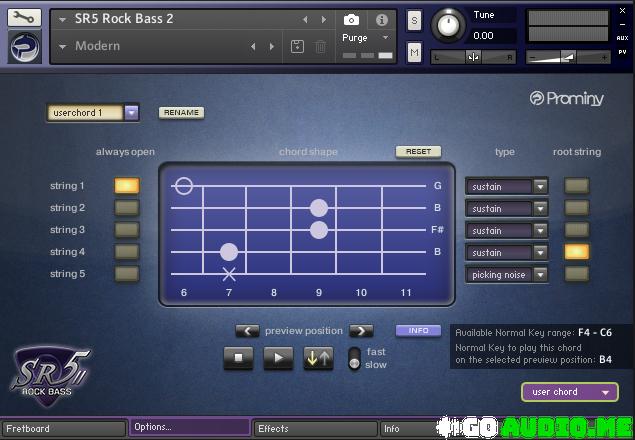Move preview position left with the arrow
The image size is (635, 440).
click(x=247, y=331)
